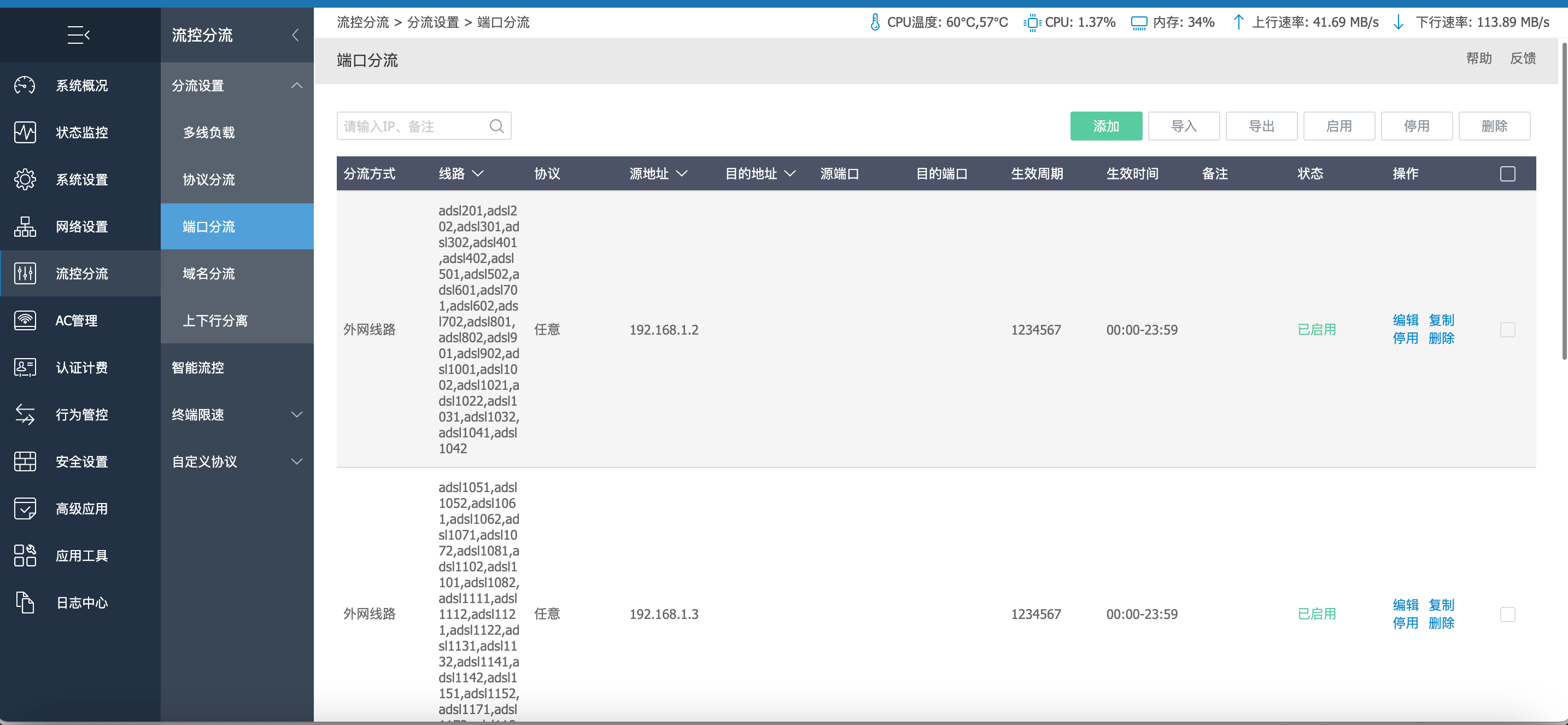Open 系统概况 dashboard icon
1568x725 pixels.
click(25, 85)
